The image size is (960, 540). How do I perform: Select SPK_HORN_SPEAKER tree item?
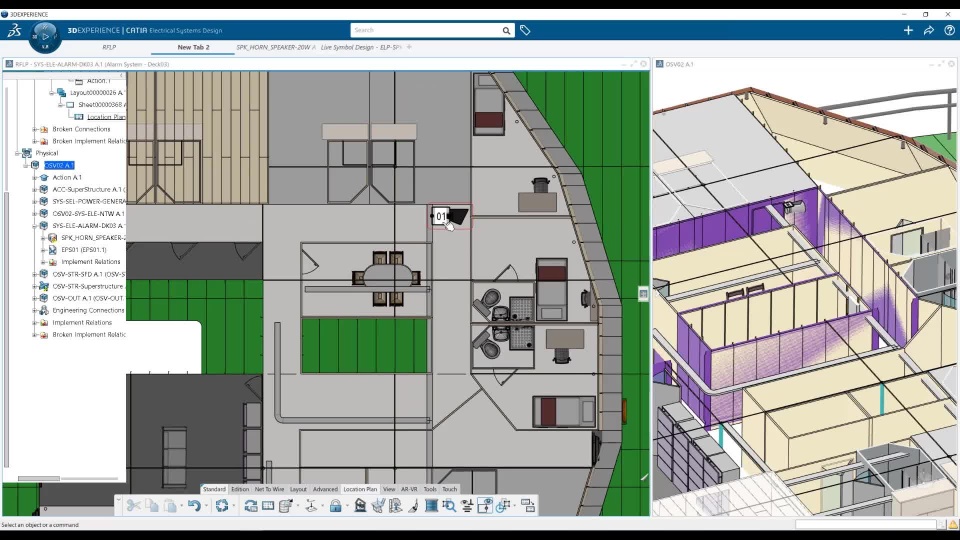(93, 238)
